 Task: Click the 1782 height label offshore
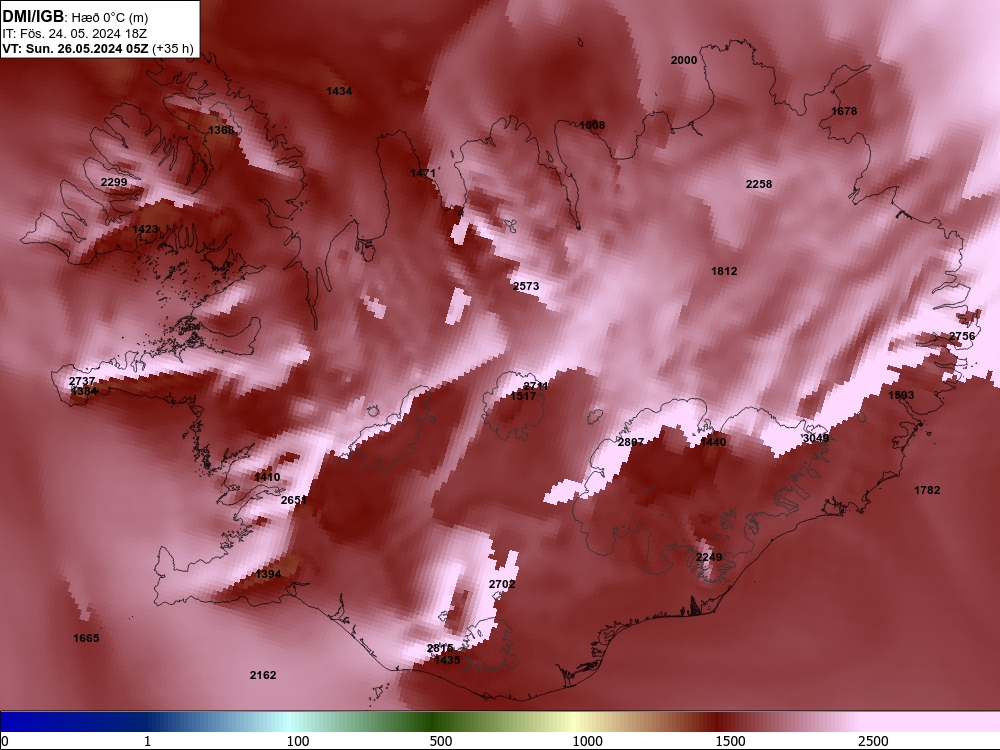927,490
